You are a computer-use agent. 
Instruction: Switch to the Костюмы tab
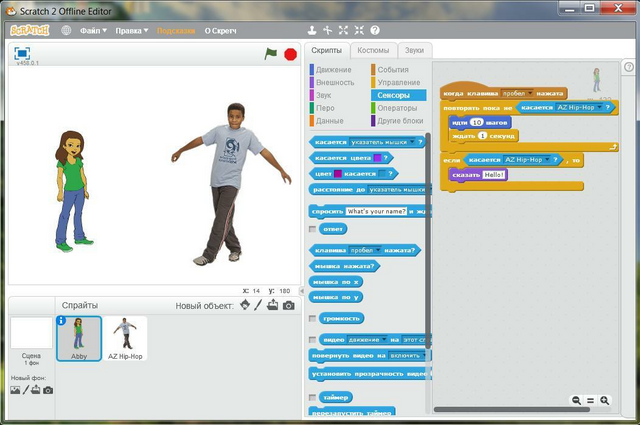373,50
